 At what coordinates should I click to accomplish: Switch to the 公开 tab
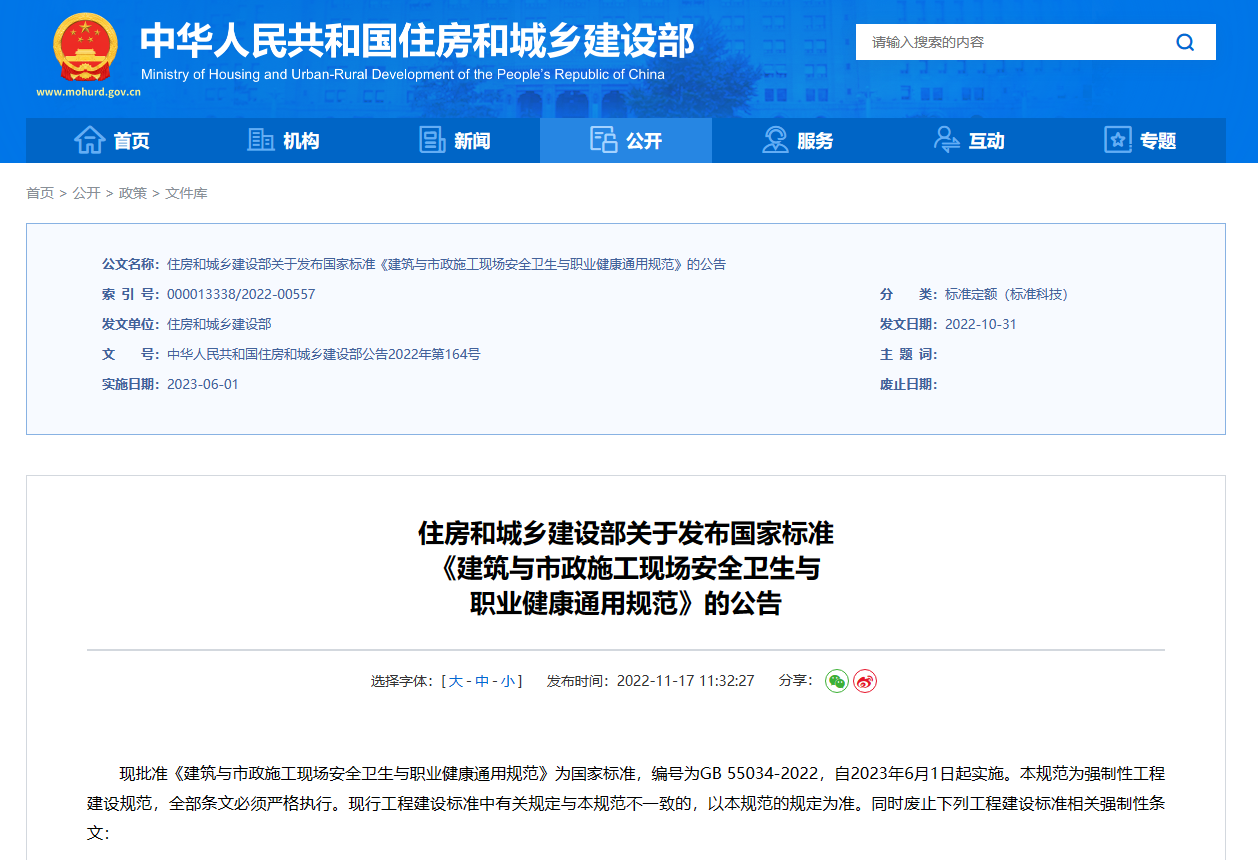coord(625,140)
